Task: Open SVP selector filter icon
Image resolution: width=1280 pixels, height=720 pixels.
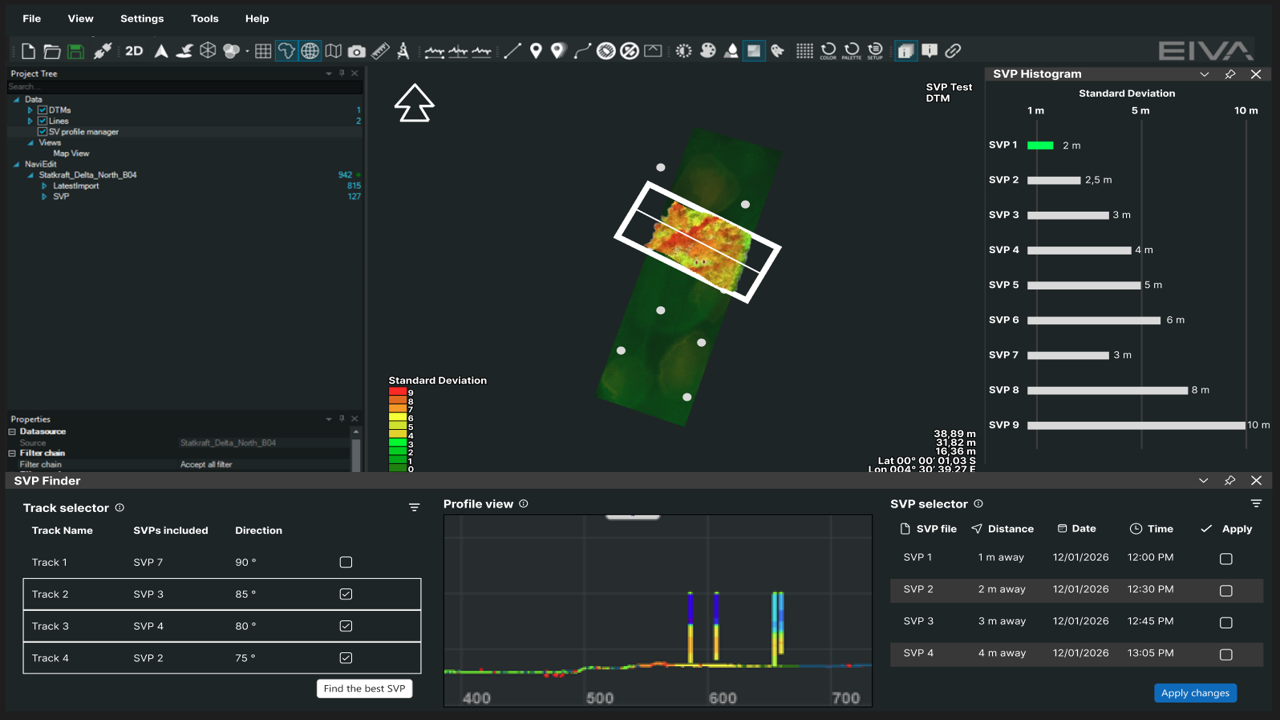Action: [x=1256, y=504]
